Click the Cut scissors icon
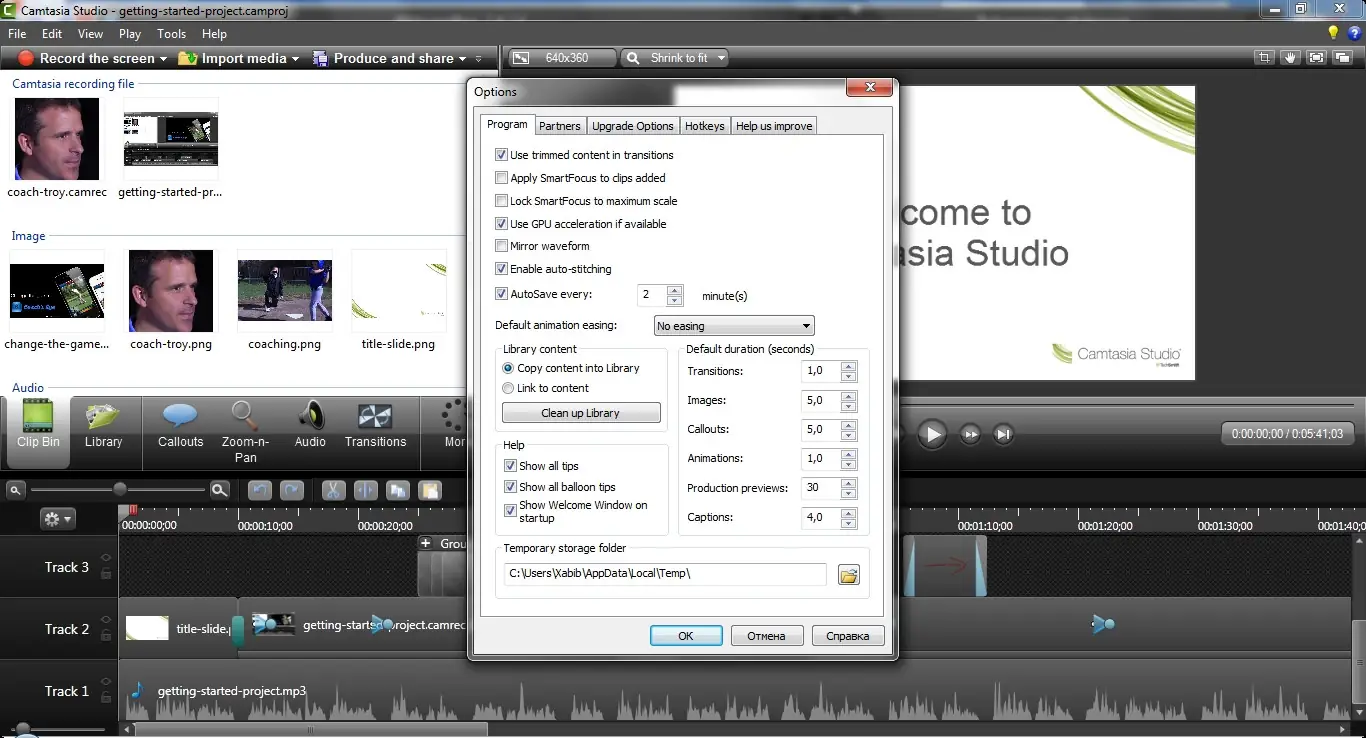1366x738 pixels. tap(333, 490)
